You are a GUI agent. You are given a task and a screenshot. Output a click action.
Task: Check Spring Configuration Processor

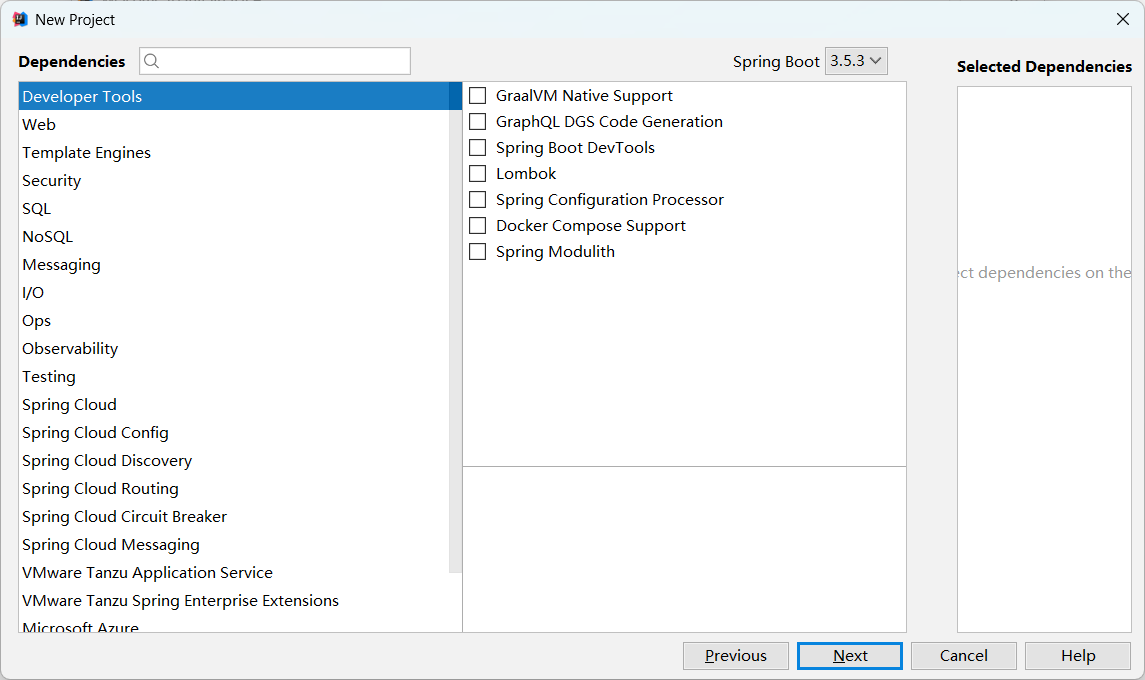coord(478,199)
